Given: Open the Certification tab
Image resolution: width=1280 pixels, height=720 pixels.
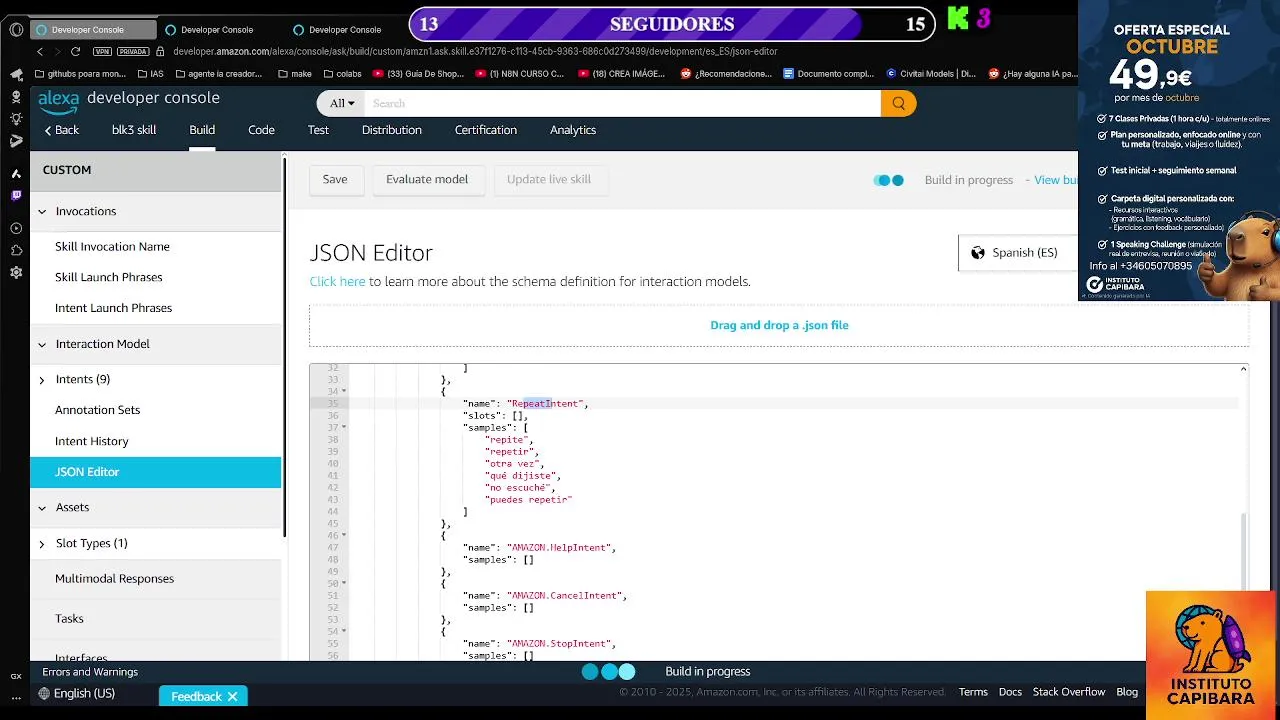Looking at the screenshot, I should (x=486, y=130).
